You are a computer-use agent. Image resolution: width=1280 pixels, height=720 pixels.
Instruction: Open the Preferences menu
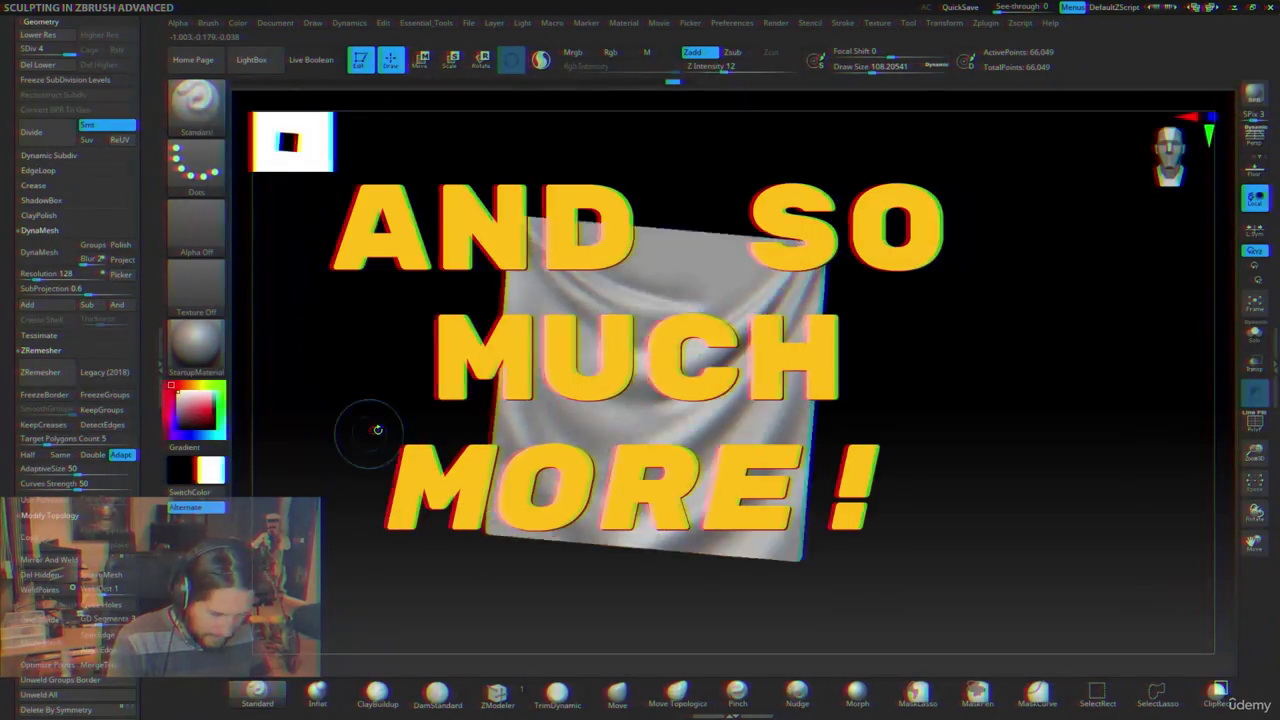click(732, 22)
